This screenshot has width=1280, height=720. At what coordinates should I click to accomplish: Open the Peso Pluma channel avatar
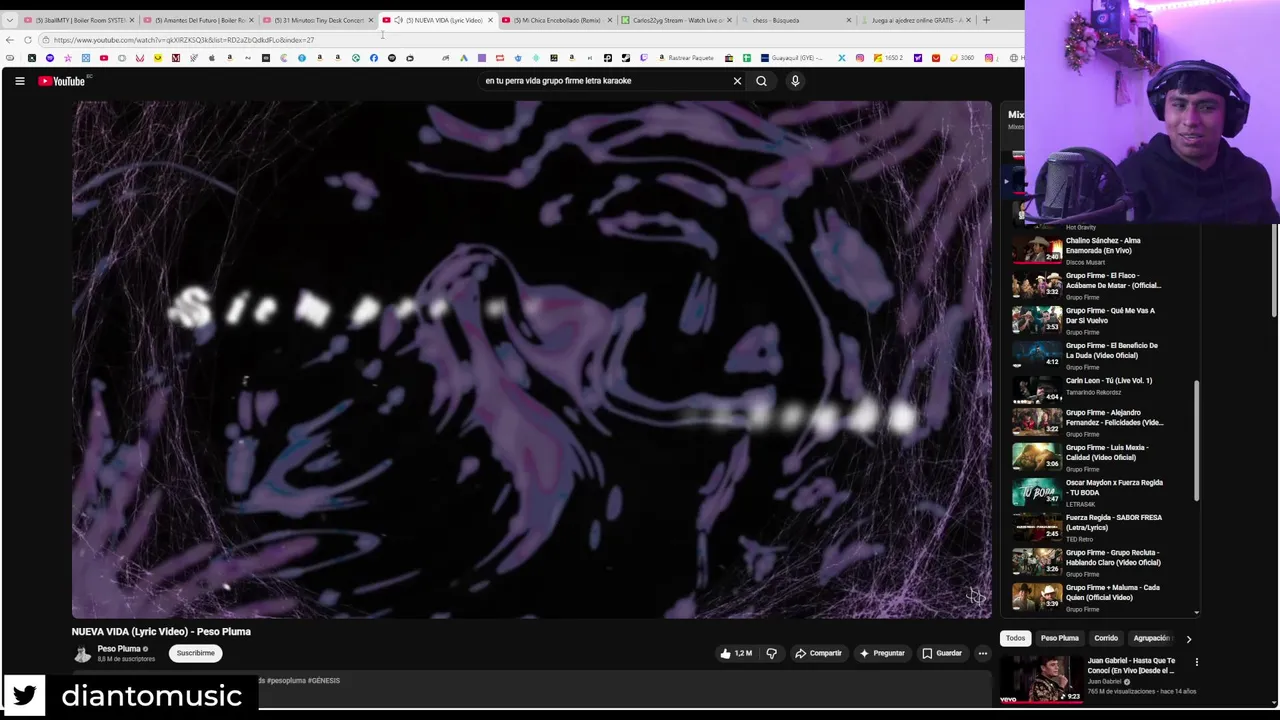pos(82,654)
